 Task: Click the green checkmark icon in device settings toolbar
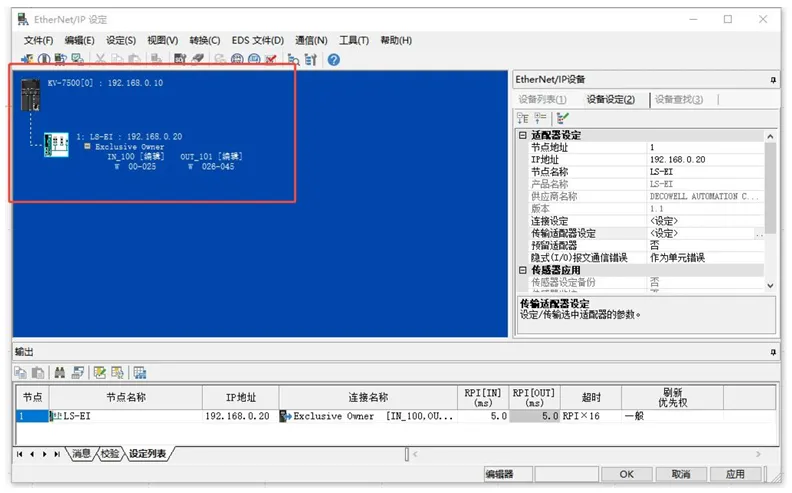(x=563, y=118)
